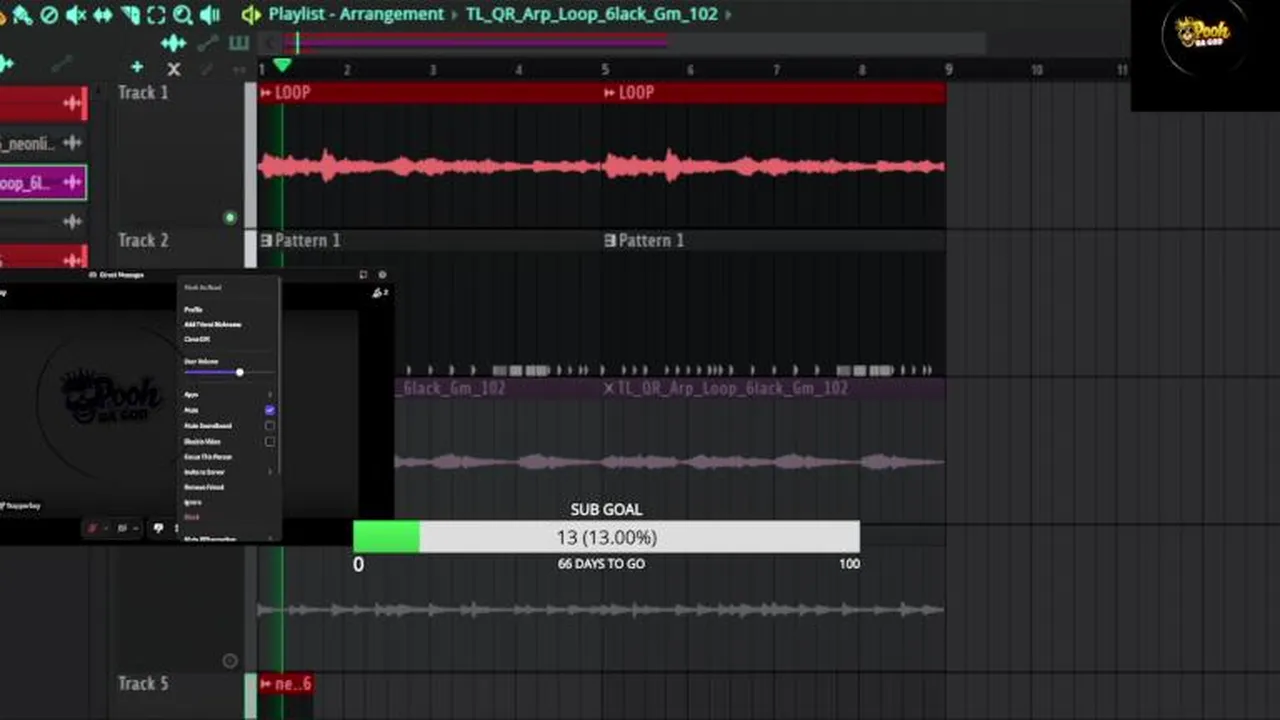Click the bright audio waveform icon below the toolbar
Screen dimensions: 1280x720
(x=173, y=43)
